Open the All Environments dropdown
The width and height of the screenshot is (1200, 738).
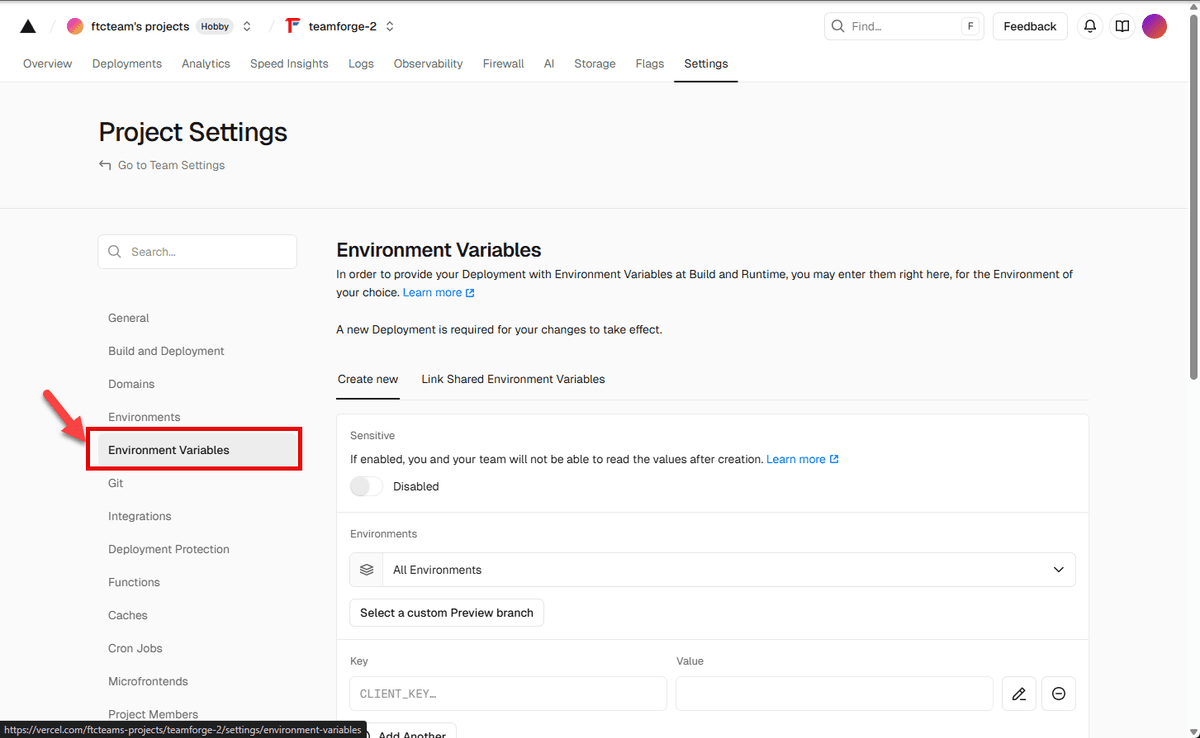click(x=1058, y=569)
